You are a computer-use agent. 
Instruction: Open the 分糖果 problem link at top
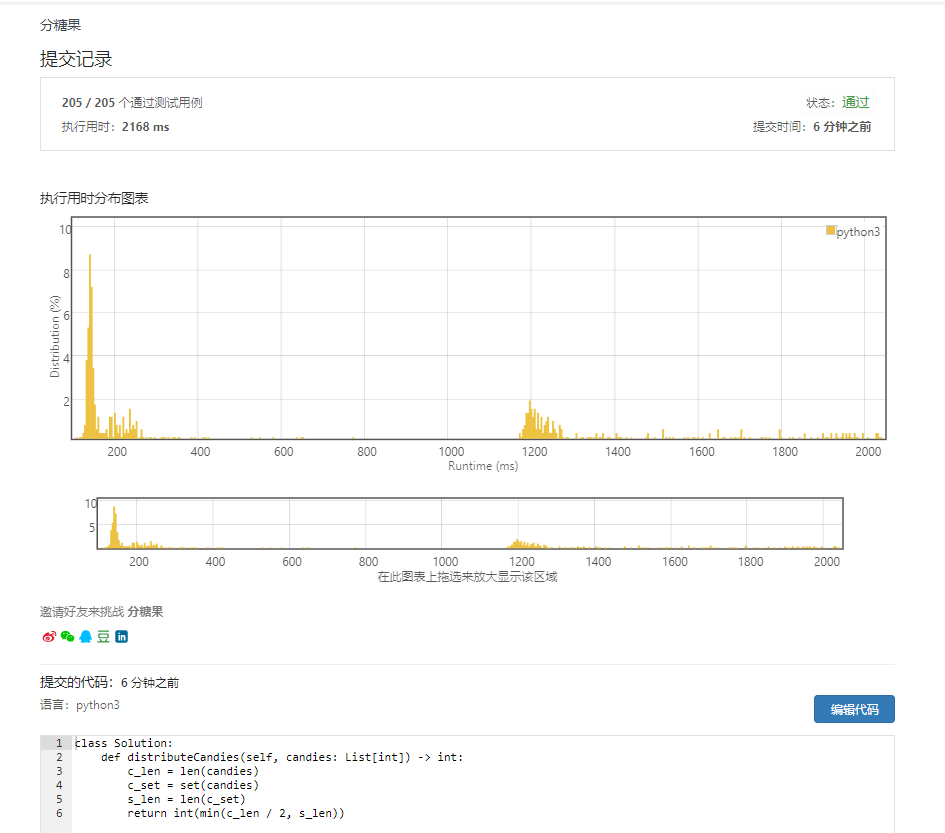(x=60, y=25)
